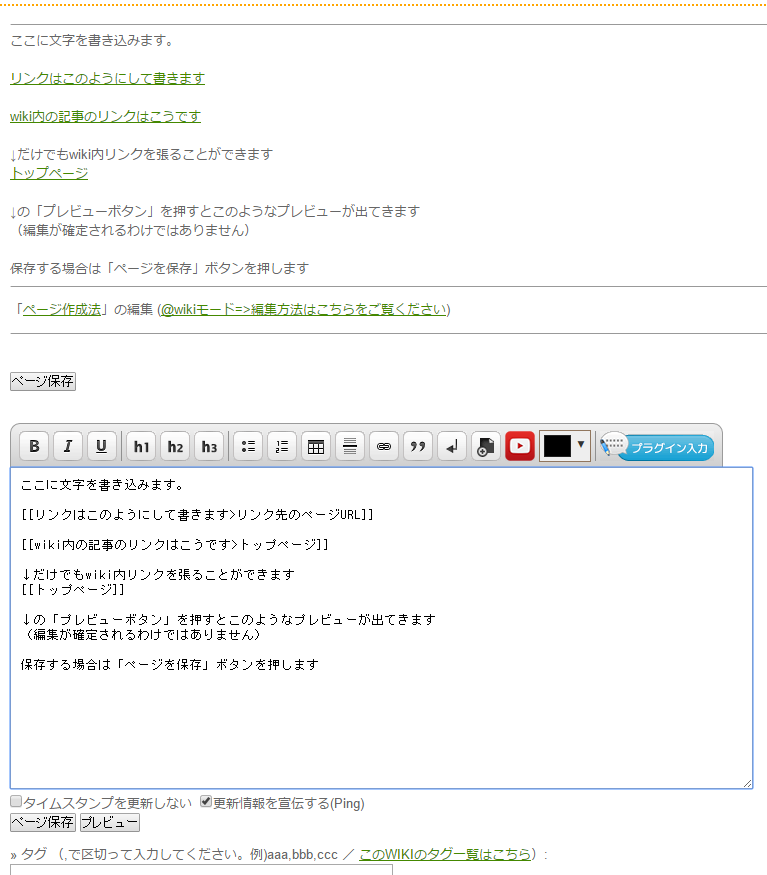The height and width of the screenshot is (875, 767).
Task: Insert heading level h2
Action: [x=175, y=446]
